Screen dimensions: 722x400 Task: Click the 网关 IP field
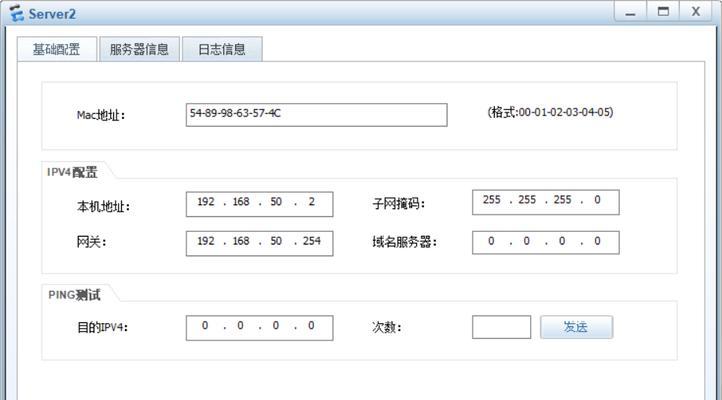tap(259, 243)
